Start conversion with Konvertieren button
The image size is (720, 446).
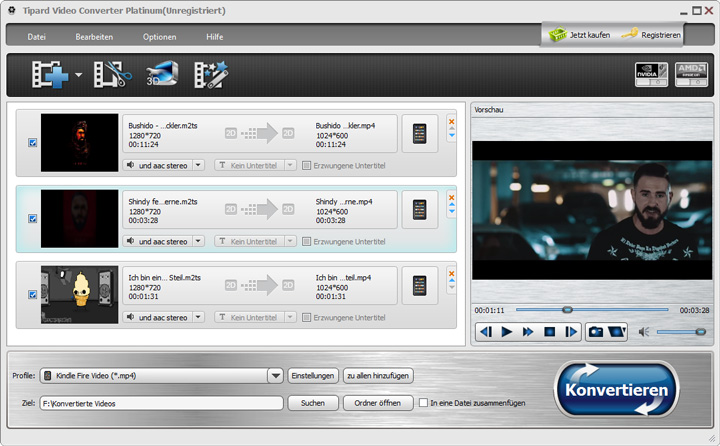point(616,390)
